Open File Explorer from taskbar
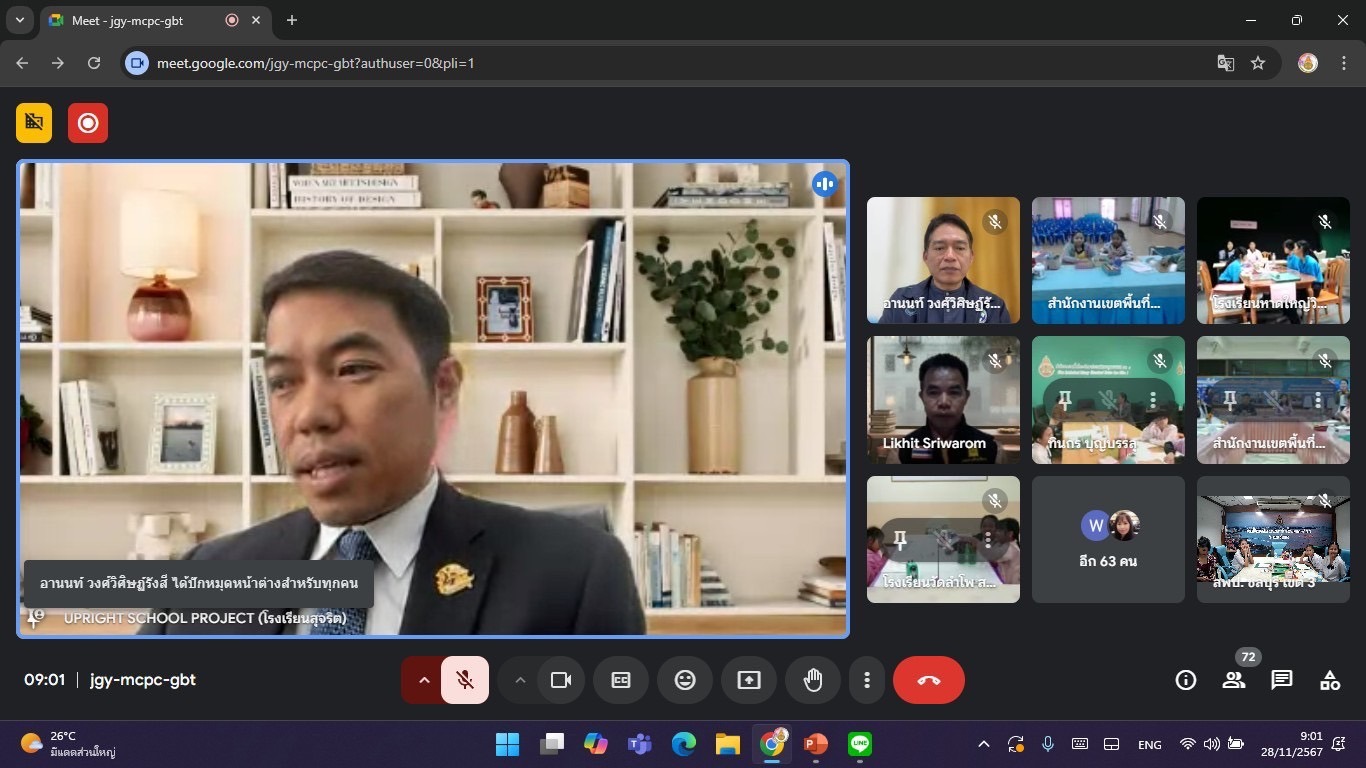Viewport: 1366px width, 768px height. coord(728,744)
